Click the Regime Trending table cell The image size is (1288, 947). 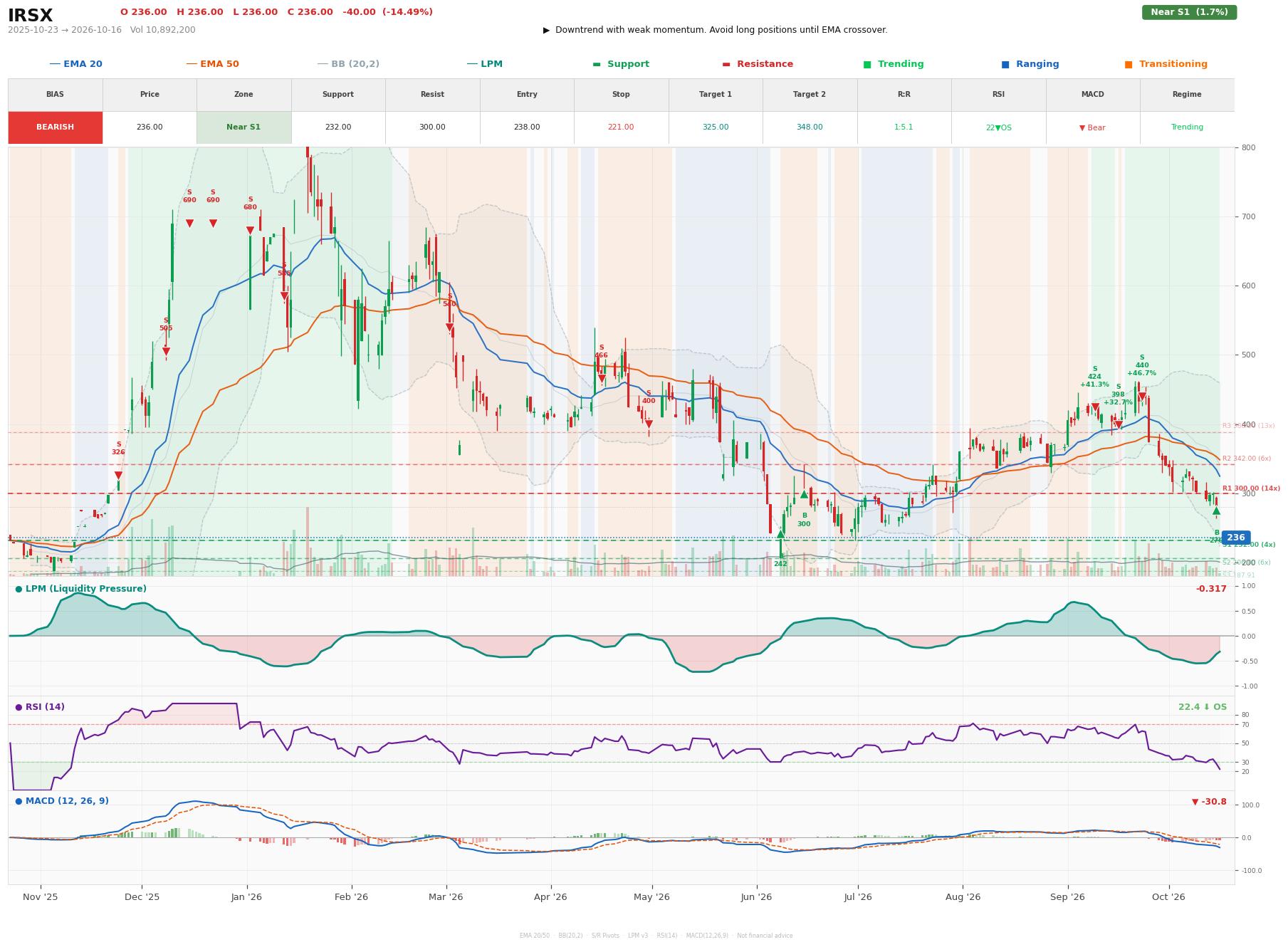pos(1187,127)
